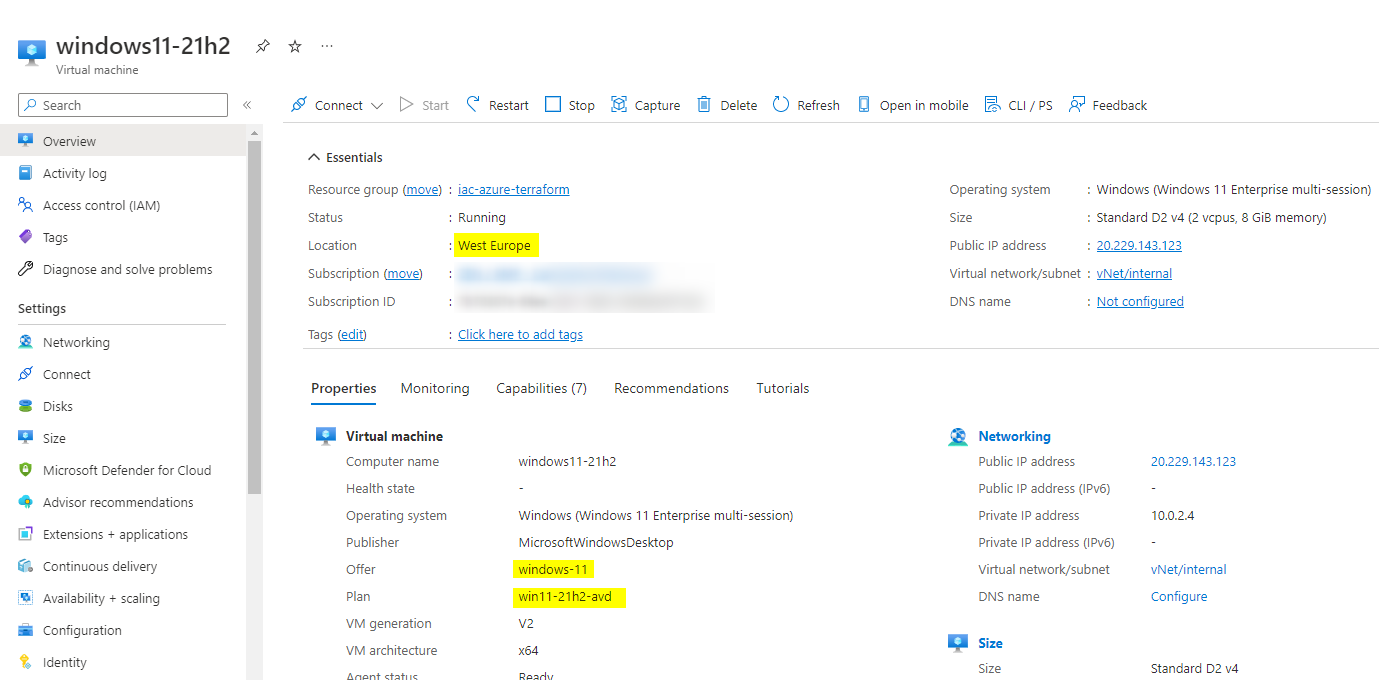Click the Running status value
The width and height of the screenshot is (1379, 680).
[482, 217]
